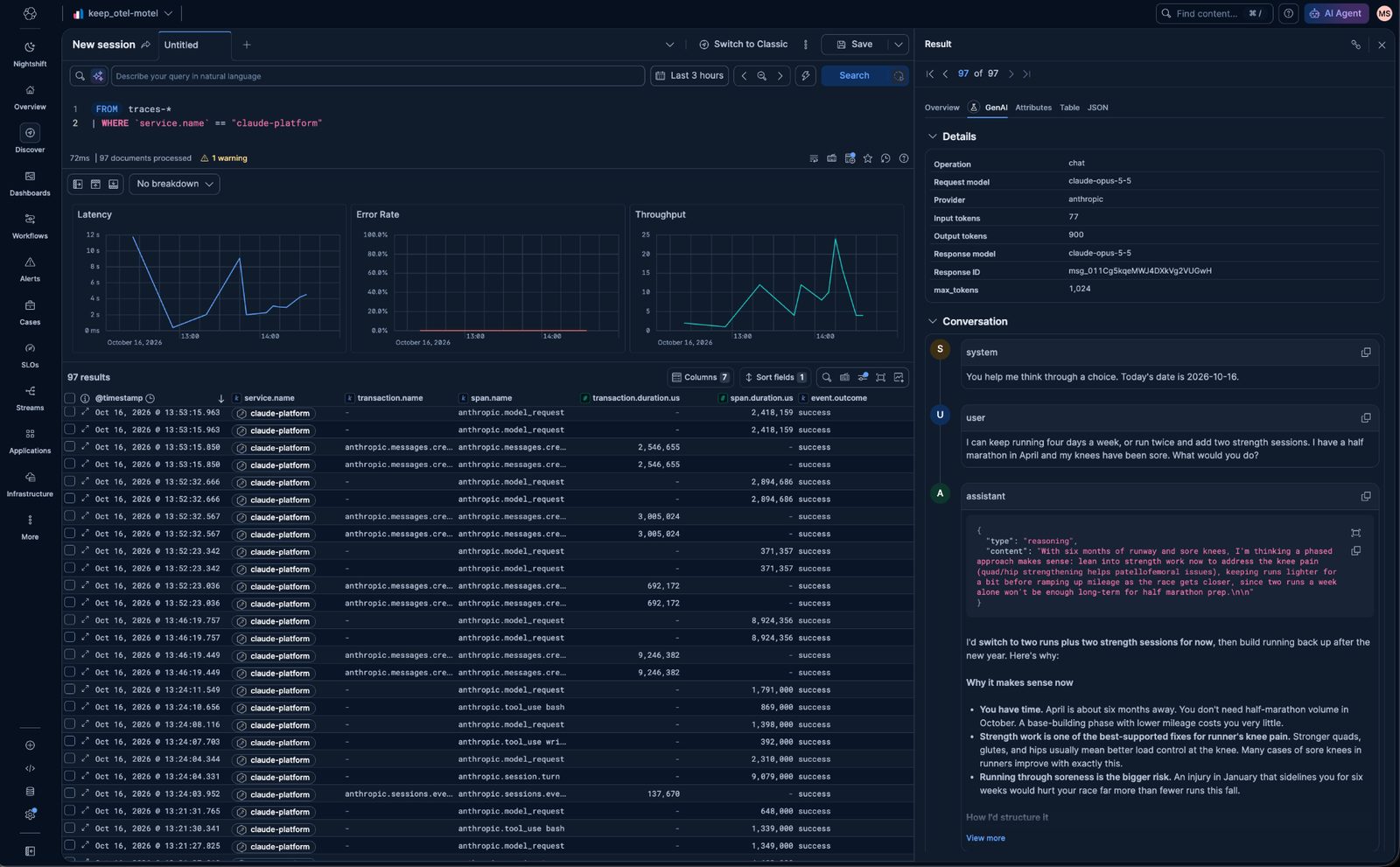Viewport: 1400px width, 867px height.
Task: Click the help icon in top bar
Action: tap(1288, 13)
